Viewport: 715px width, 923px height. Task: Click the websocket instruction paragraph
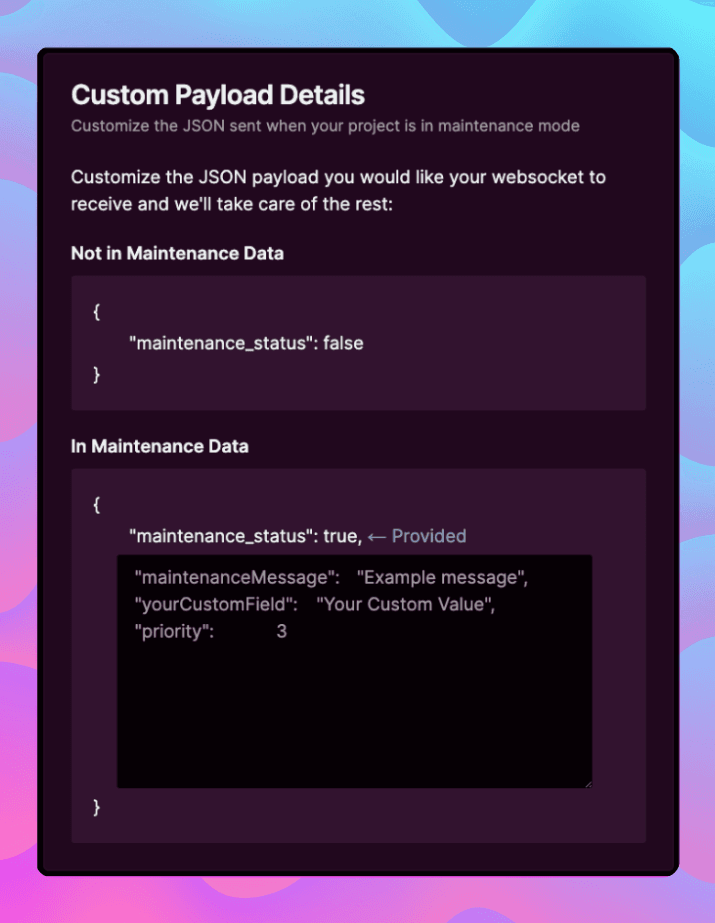tap(337, 190)
